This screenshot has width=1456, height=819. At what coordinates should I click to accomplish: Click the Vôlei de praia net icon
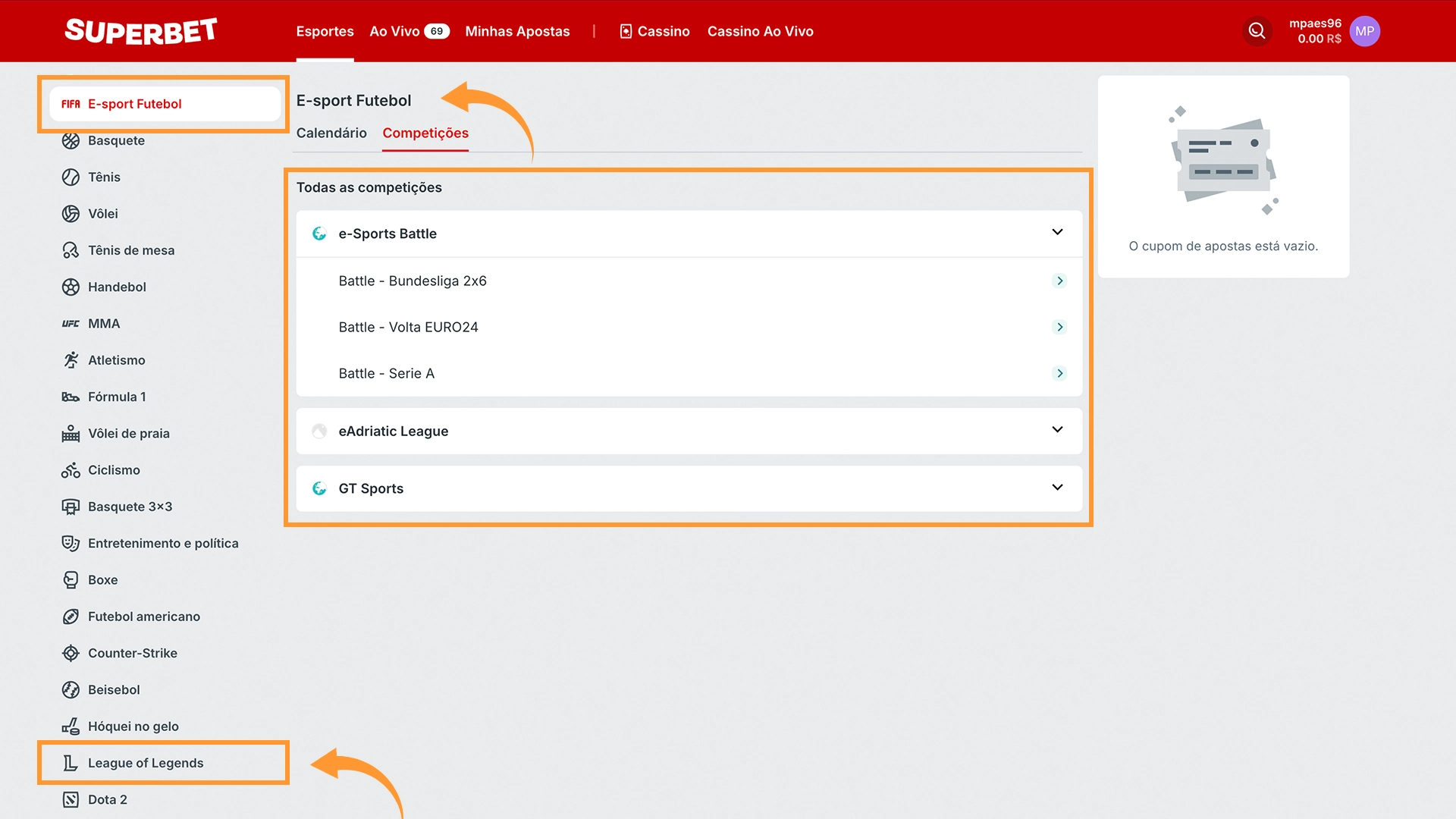(x=71, y=434)
